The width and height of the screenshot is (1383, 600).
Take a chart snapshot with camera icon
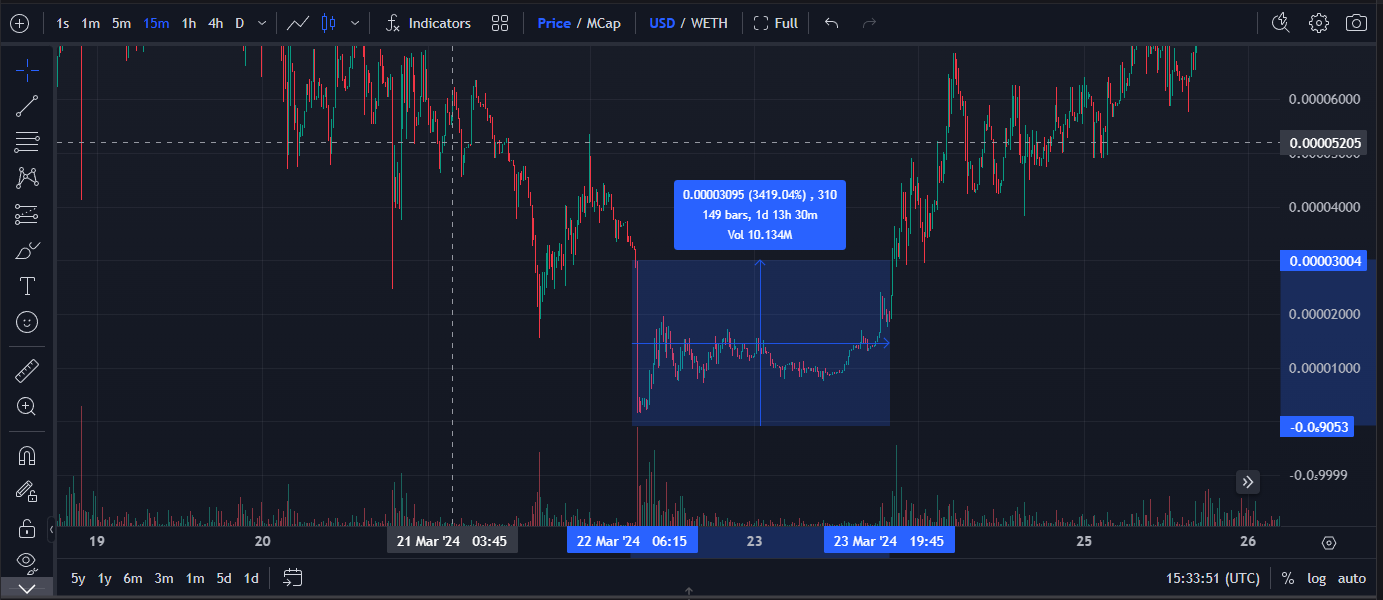[x=1356, y=23]
